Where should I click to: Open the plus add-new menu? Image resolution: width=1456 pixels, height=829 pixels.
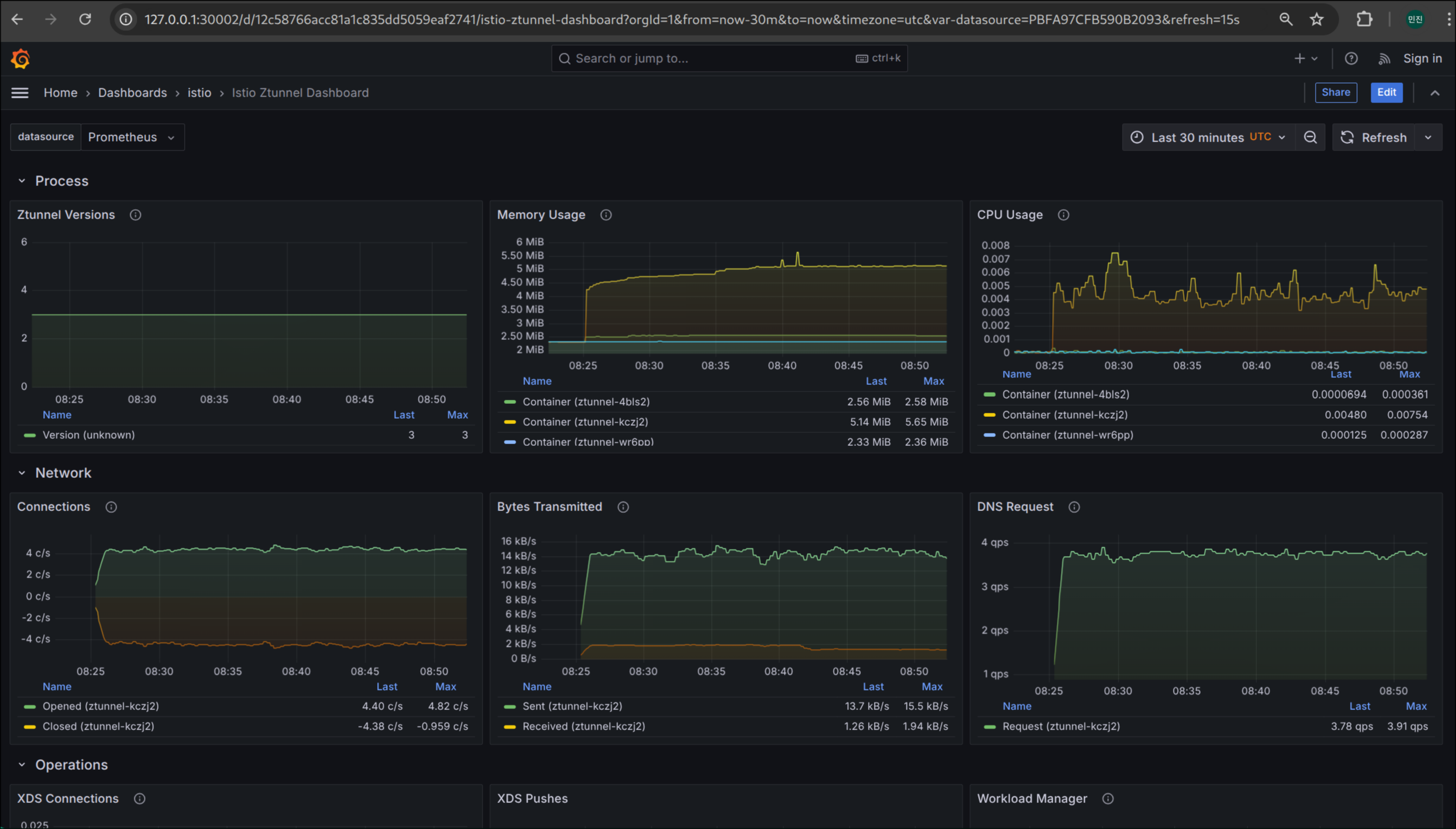pos(1306,59)
